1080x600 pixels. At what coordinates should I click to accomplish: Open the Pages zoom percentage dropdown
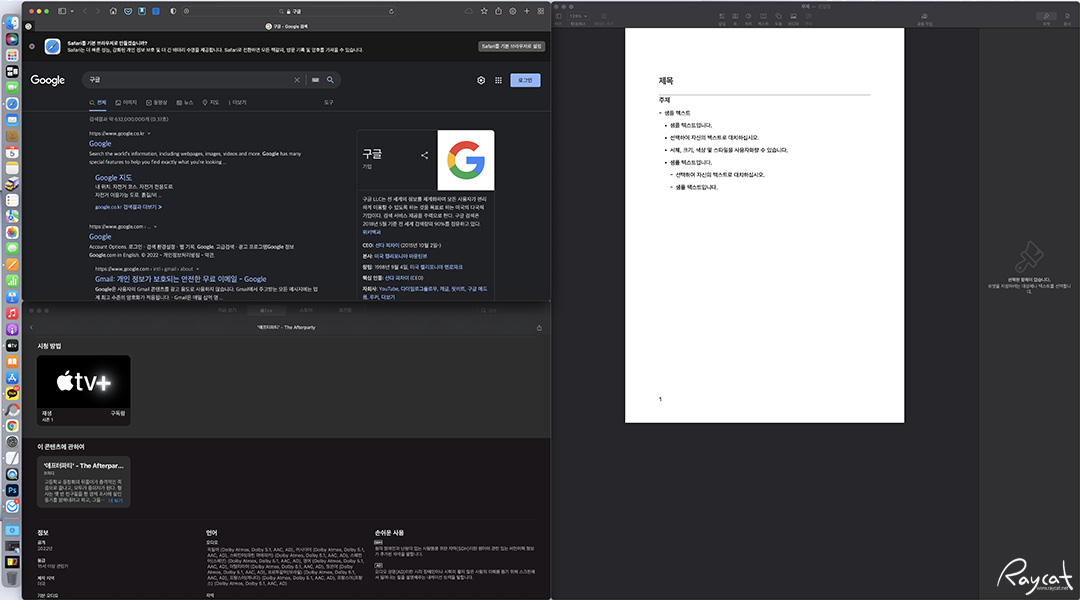[579, 16]
